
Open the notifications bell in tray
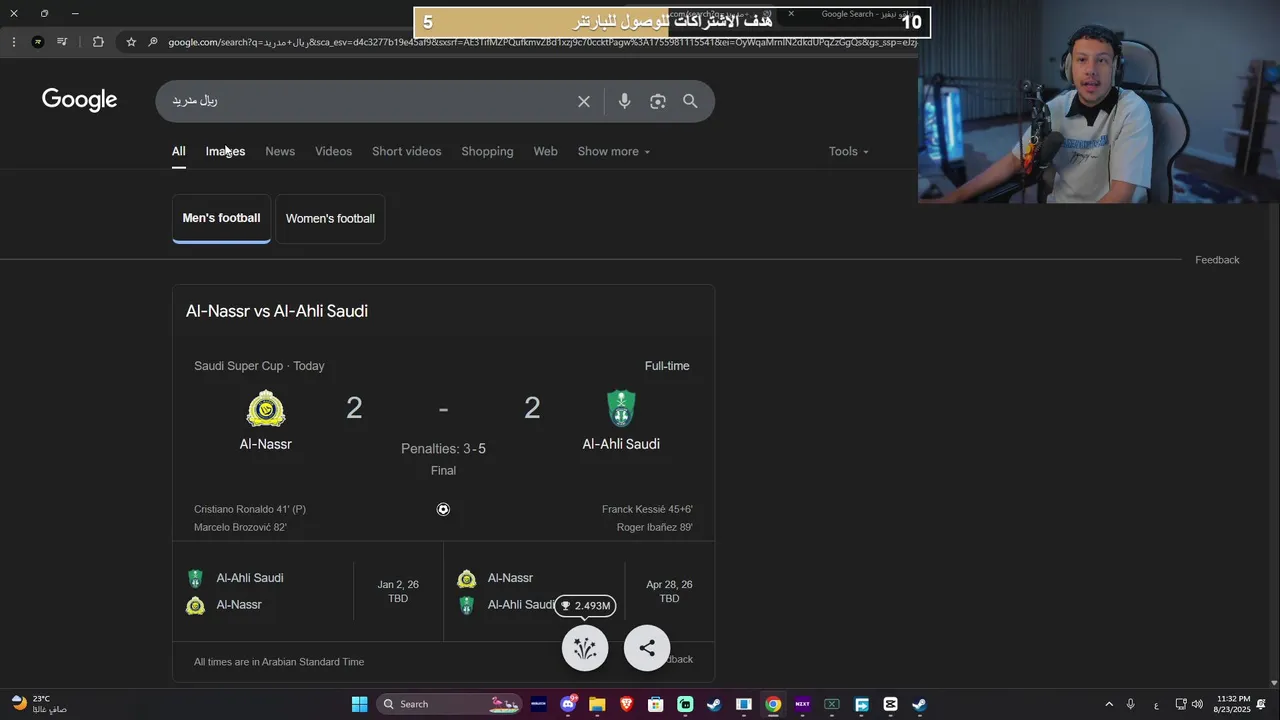(1261, 704)
